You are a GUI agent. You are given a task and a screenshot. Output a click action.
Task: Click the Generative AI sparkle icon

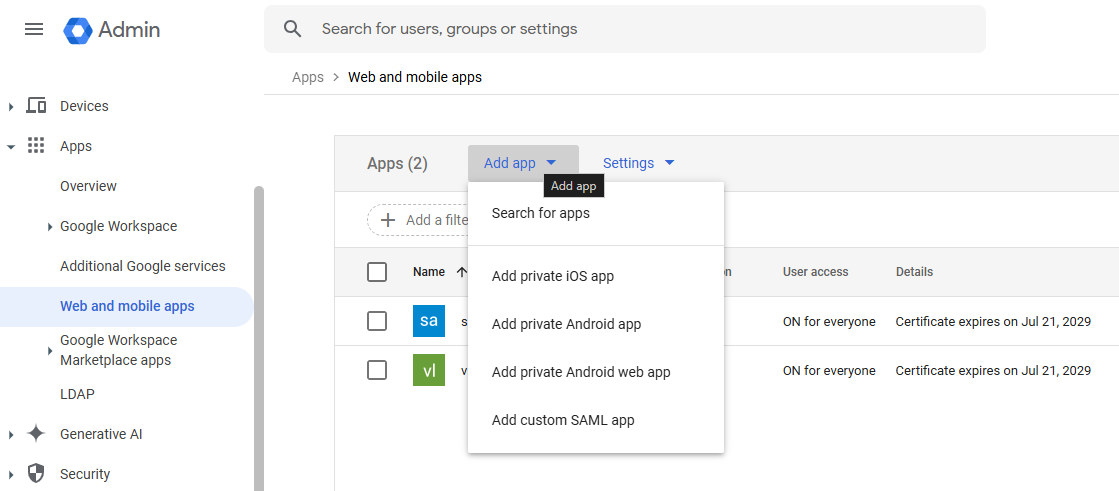(x=36, y=434)
